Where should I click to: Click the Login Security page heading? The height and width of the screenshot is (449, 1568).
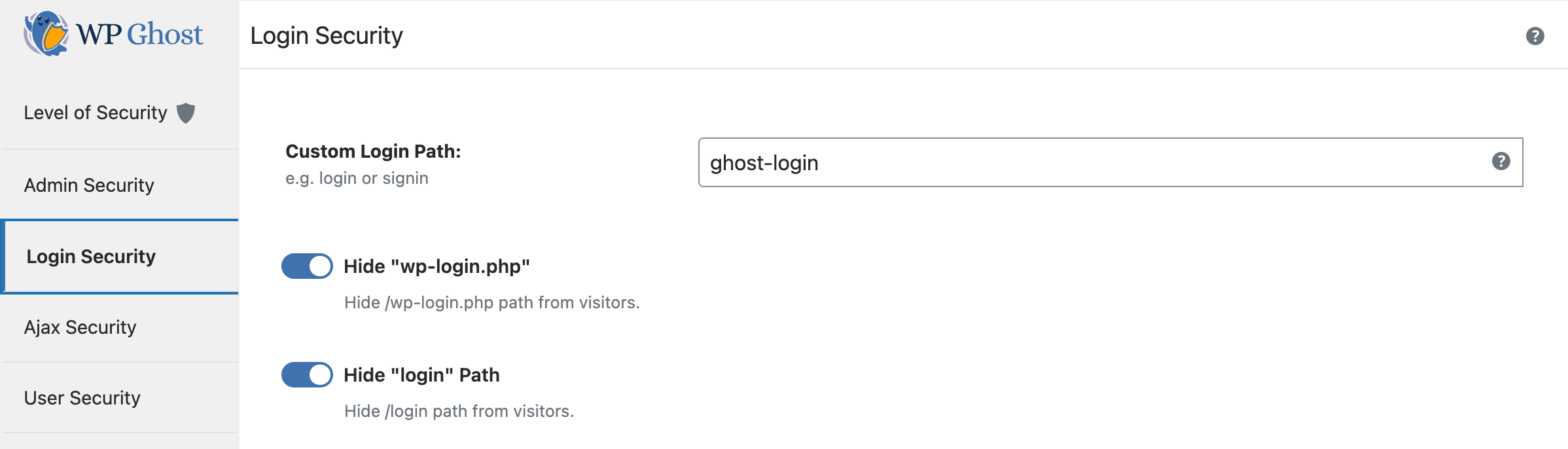pyautogui.click(x=327, y=36)
